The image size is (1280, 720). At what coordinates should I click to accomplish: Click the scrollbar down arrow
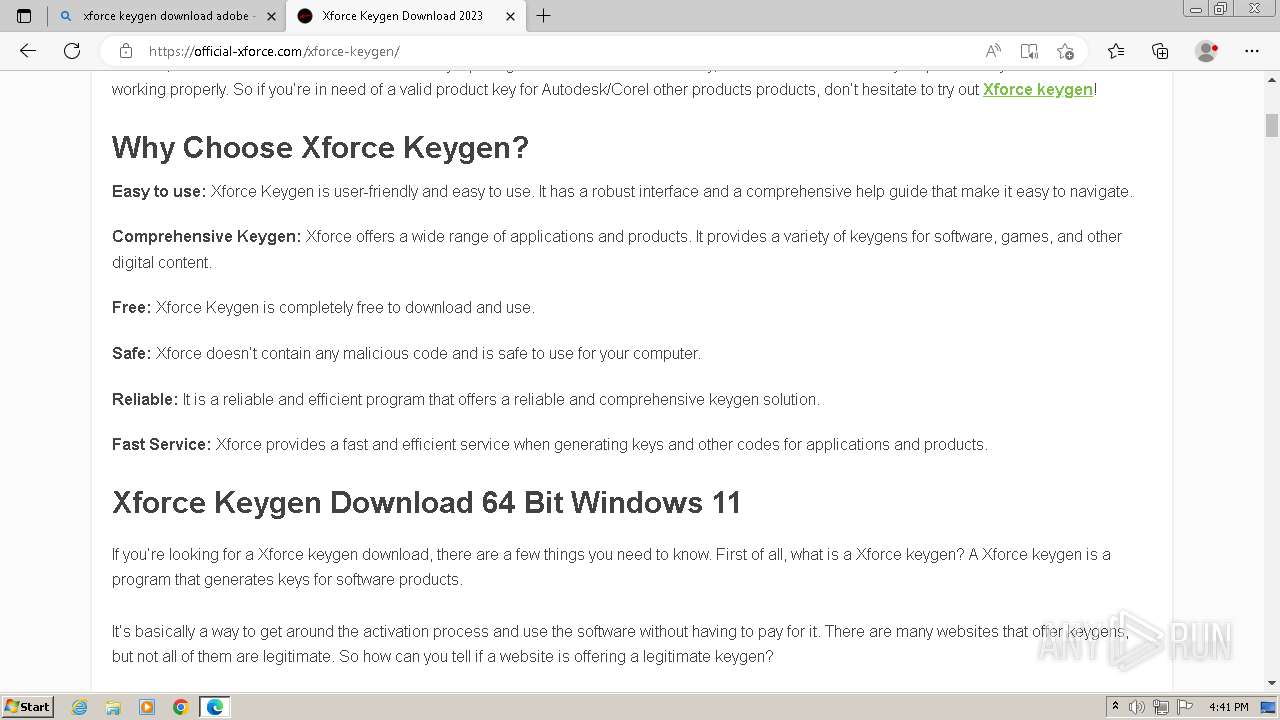click(x=1272, y=683)
